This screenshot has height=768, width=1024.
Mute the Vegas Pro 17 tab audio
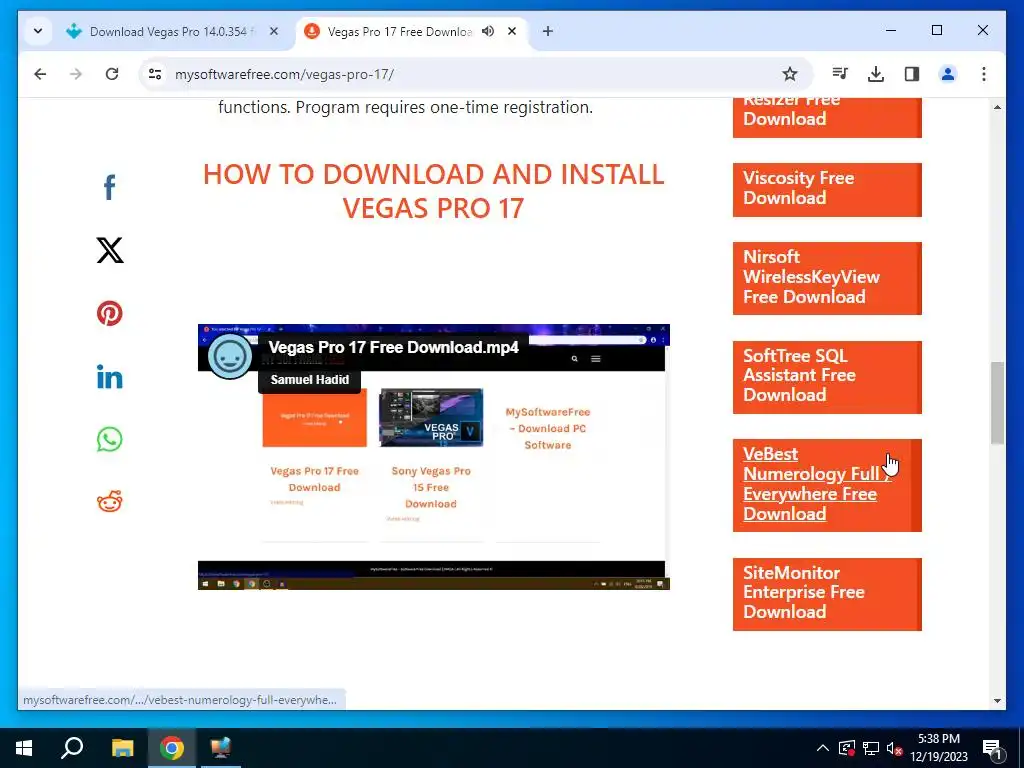(x=488, y=31)
